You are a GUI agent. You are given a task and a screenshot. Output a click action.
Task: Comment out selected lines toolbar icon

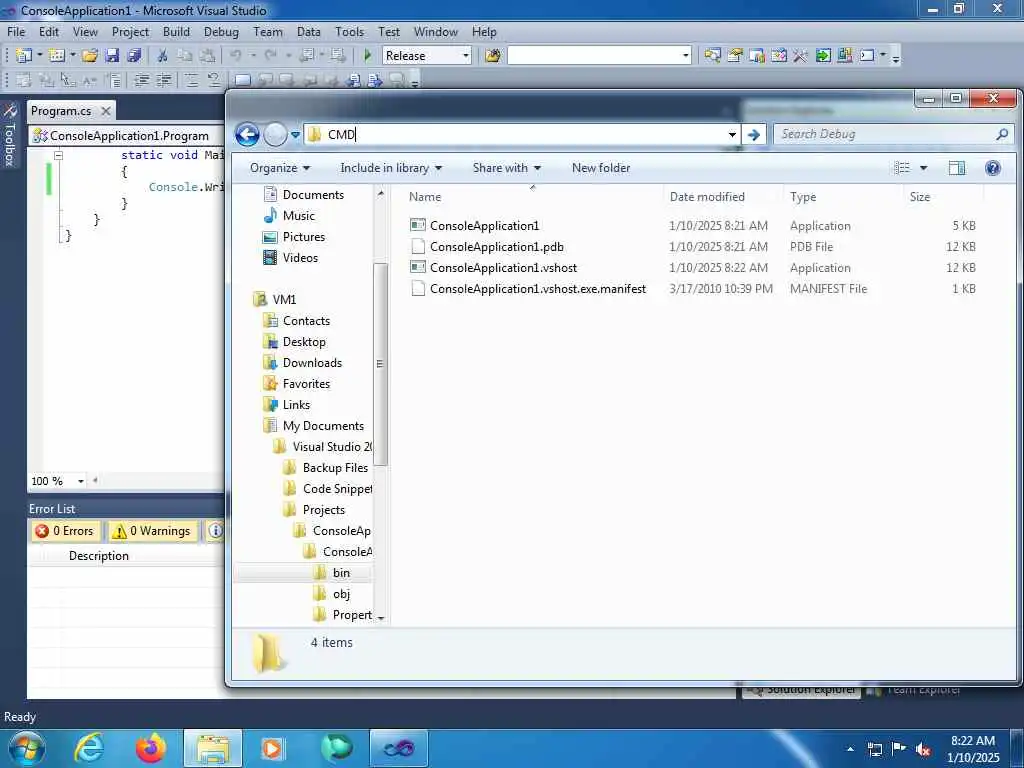point(191,80)
